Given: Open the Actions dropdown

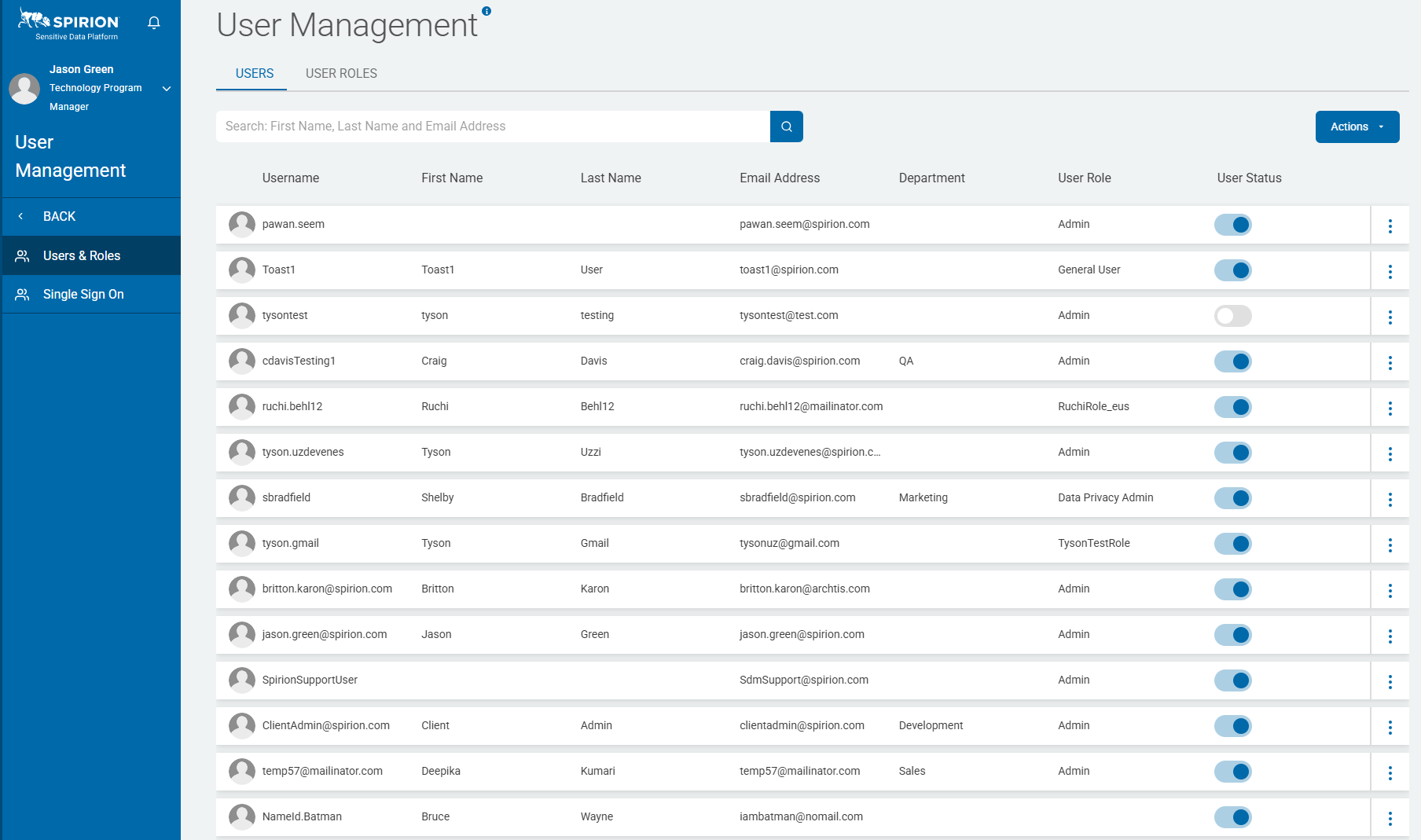Looking at the screenshot, I should pos(1357,127).
